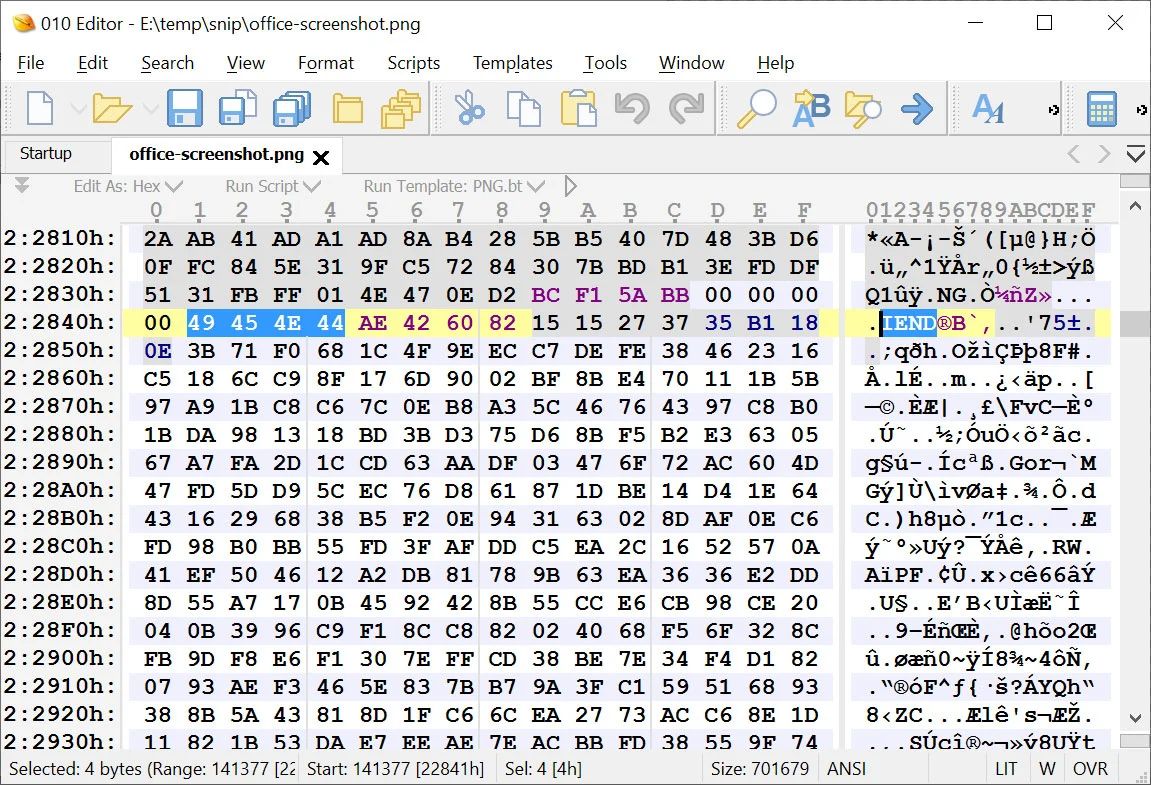Click the vertical scrollbar thumb
The height and width of the screenshot is (785, 1151).
(x=1134, y=323)
